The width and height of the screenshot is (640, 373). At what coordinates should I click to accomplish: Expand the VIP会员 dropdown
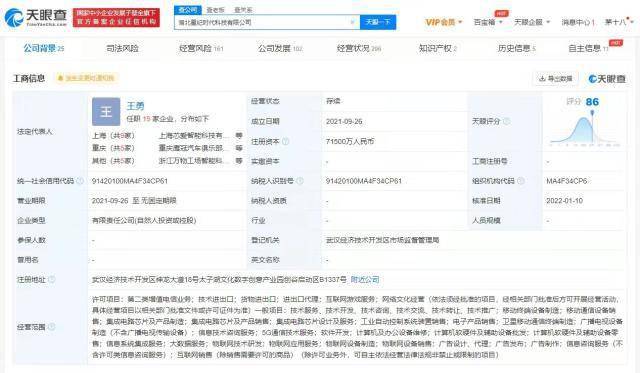[x=444, y=22]
